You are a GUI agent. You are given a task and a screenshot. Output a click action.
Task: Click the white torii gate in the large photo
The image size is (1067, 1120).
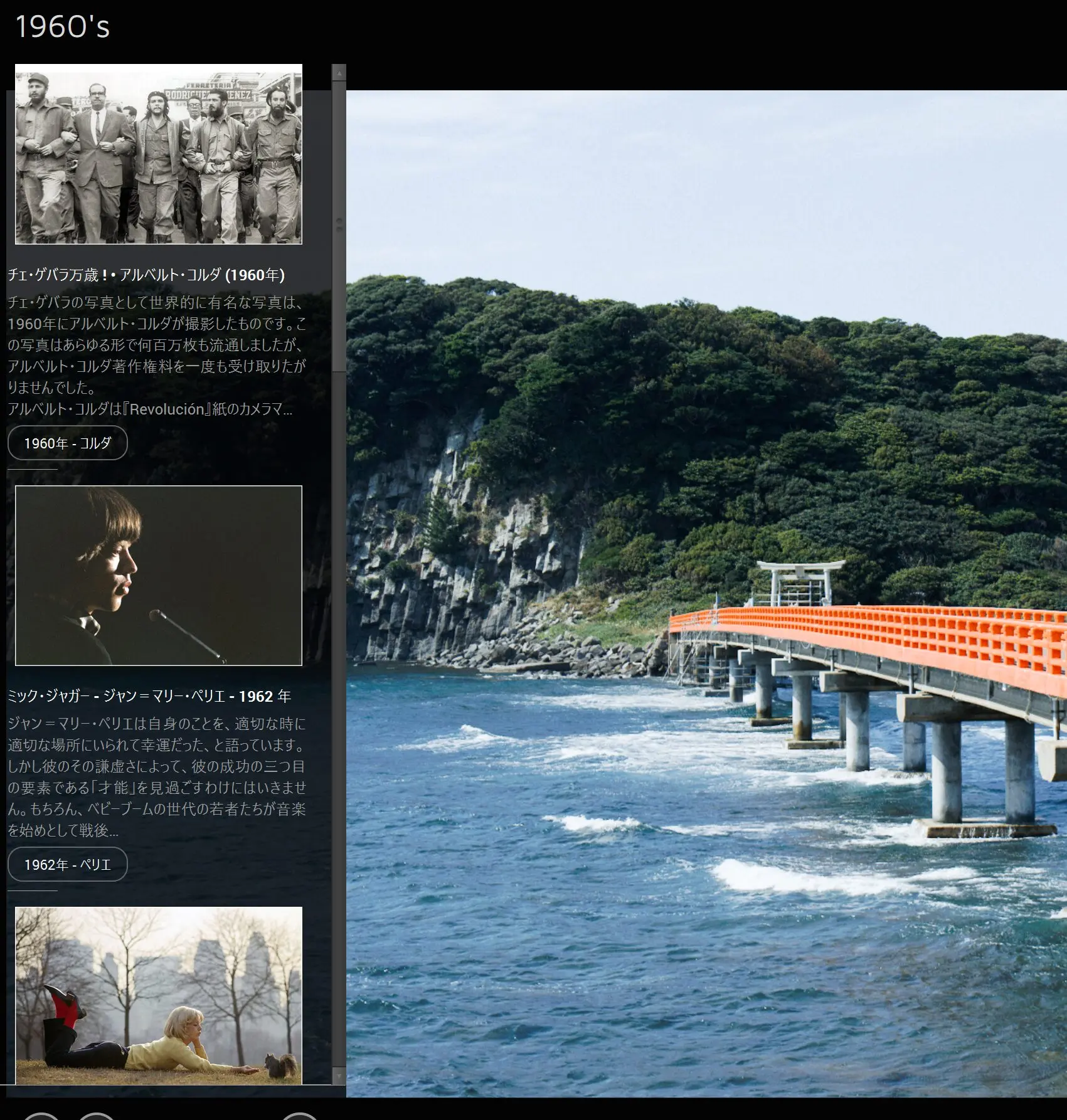[800, 580]
